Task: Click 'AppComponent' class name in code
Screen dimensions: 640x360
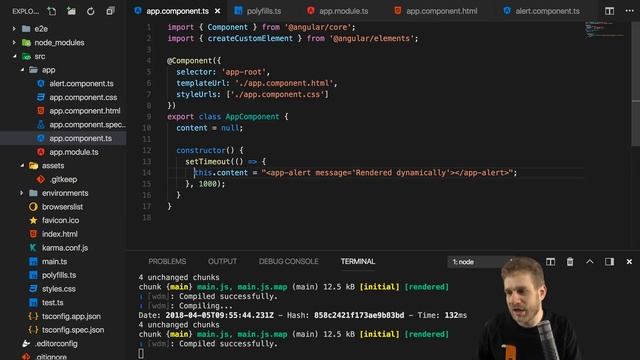Action: coord(252,117)
